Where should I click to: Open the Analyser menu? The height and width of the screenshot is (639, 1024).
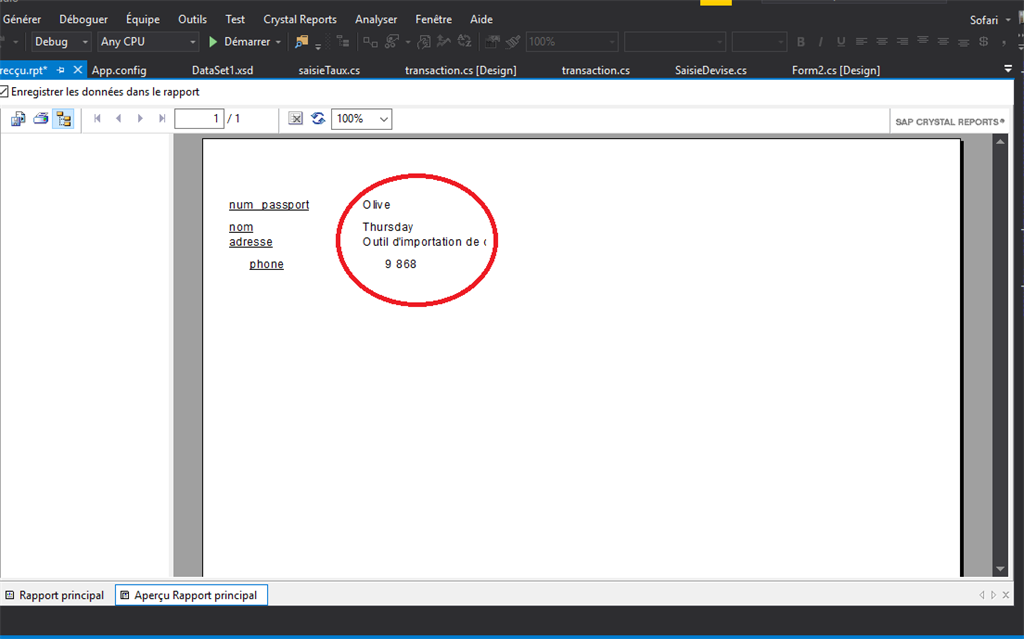[x=376, y=20]
